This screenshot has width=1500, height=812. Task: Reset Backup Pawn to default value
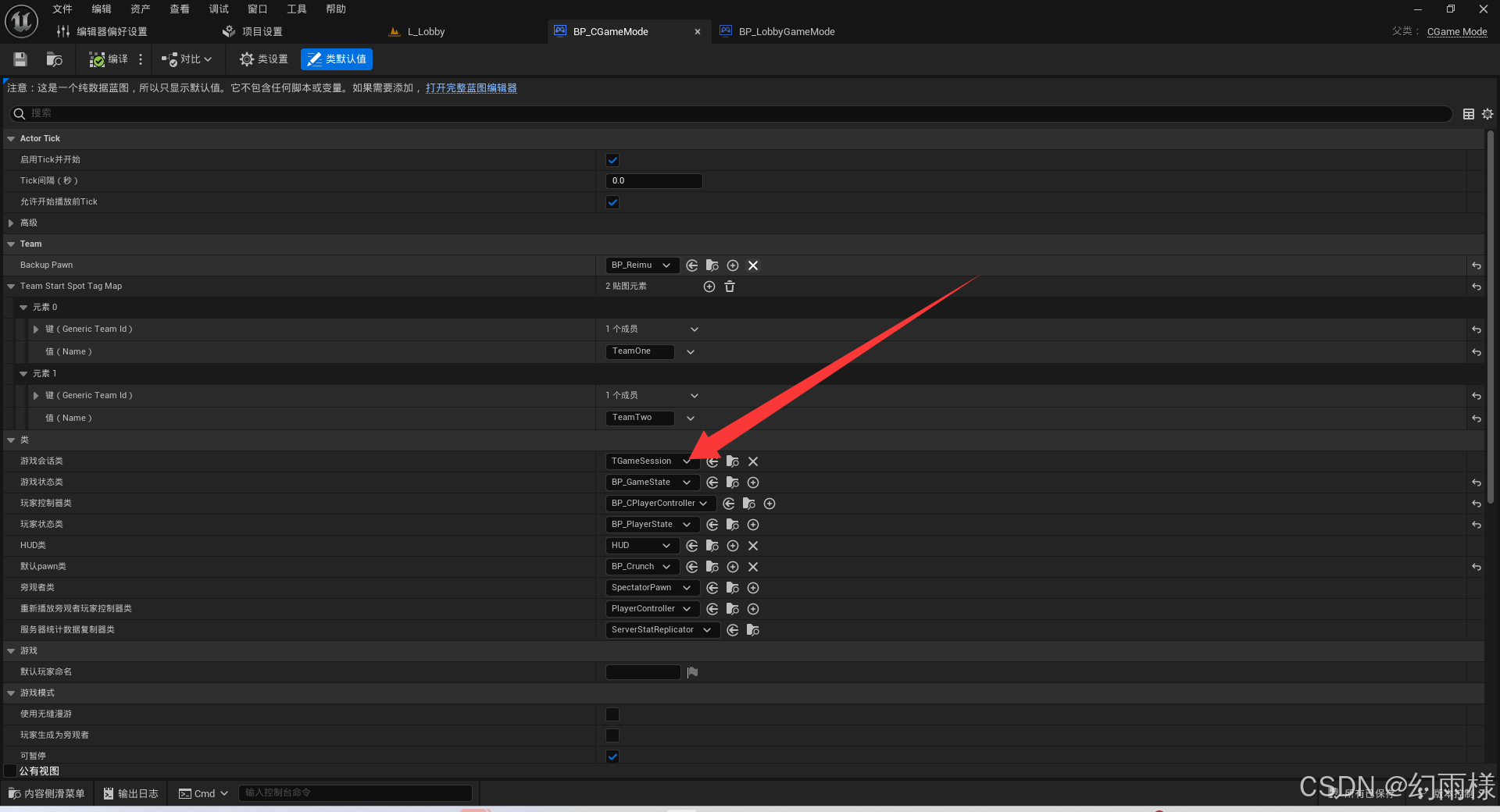[x=1476, y=265]
